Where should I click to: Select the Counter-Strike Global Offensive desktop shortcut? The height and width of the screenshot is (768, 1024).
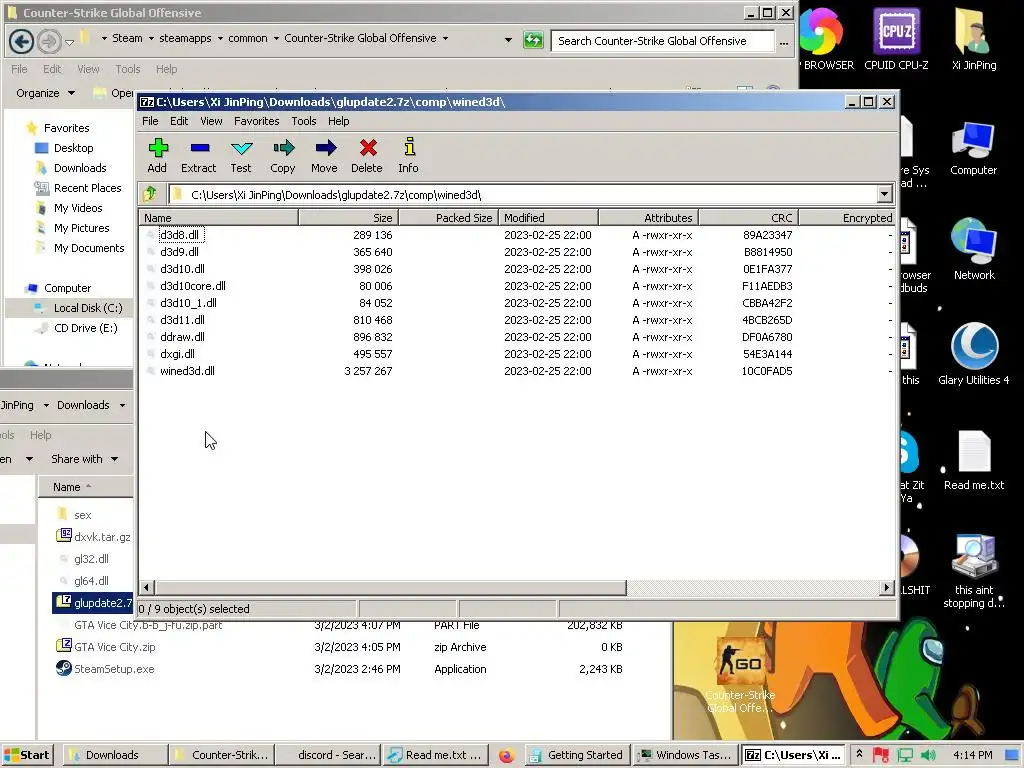pos(741,676)
